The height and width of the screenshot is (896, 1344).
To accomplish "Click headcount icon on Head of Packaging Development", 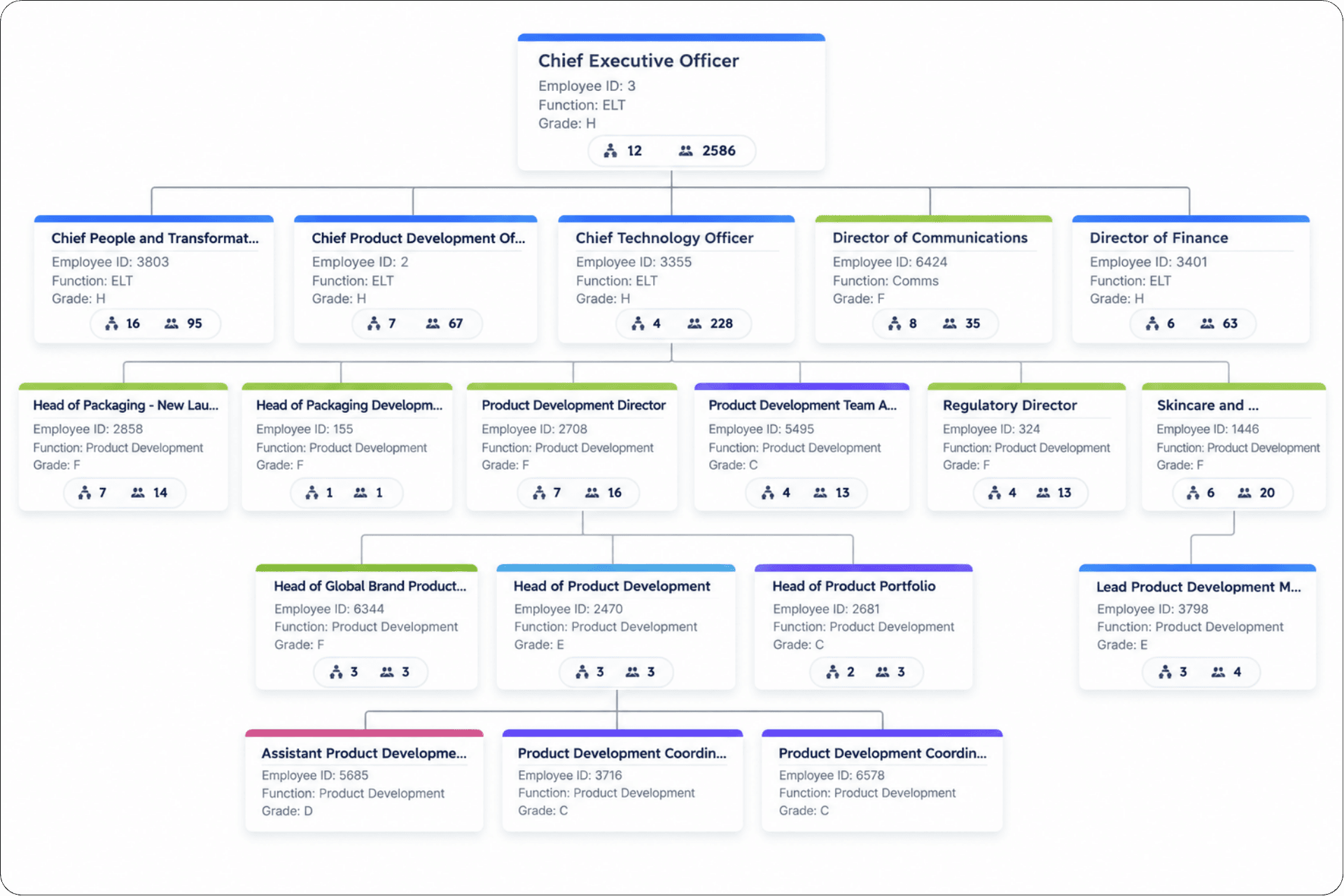I will pos(360,493).
